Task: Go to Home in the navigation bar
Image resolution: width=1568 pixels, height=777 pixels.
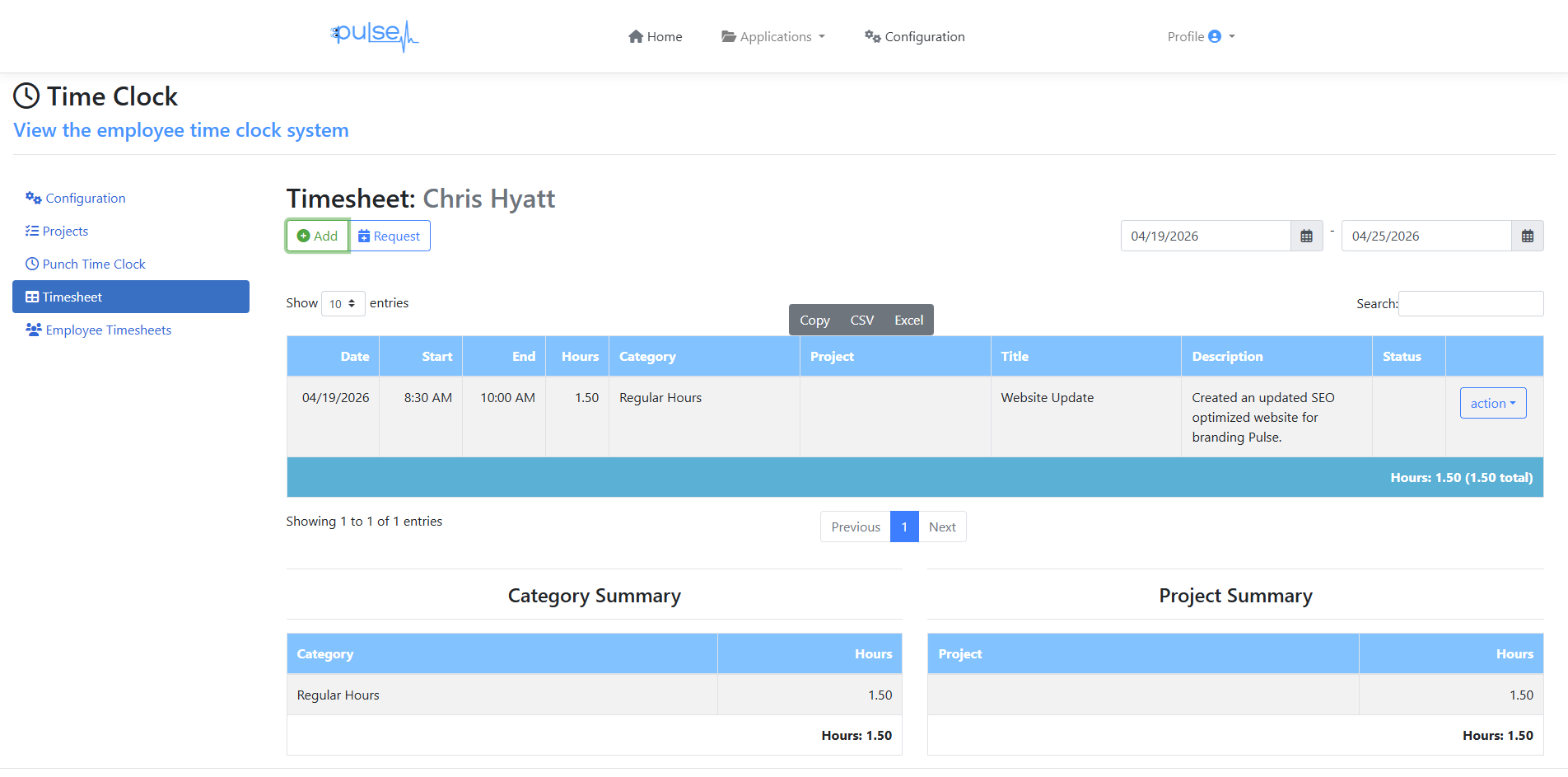Action: tap(655, 36)
